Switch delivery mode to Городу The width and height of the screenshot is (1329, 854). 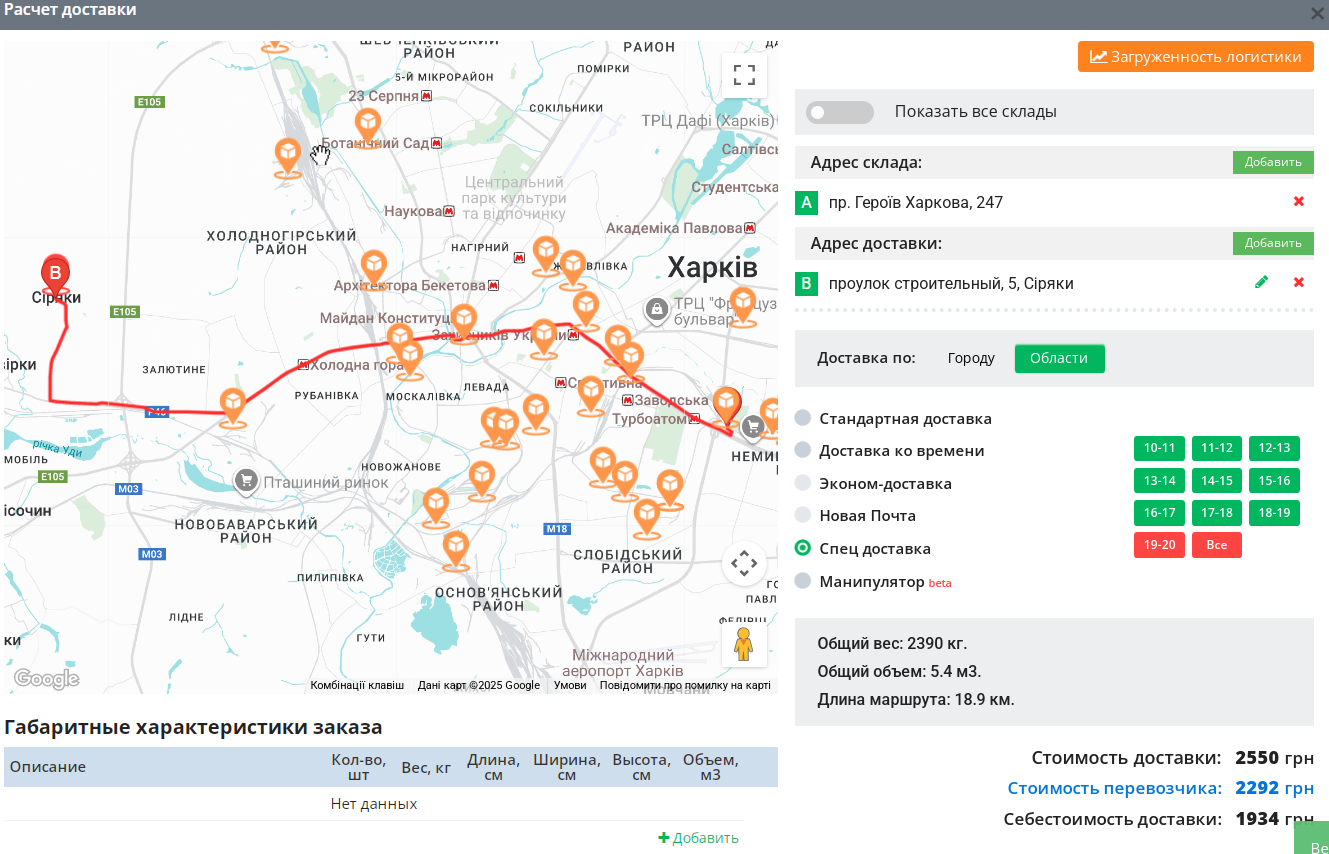(x=971, y=358)
